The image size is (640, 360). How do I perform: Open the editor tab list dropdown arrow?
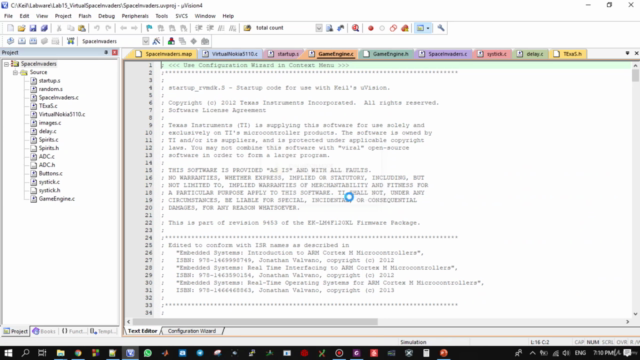[627, 53]
